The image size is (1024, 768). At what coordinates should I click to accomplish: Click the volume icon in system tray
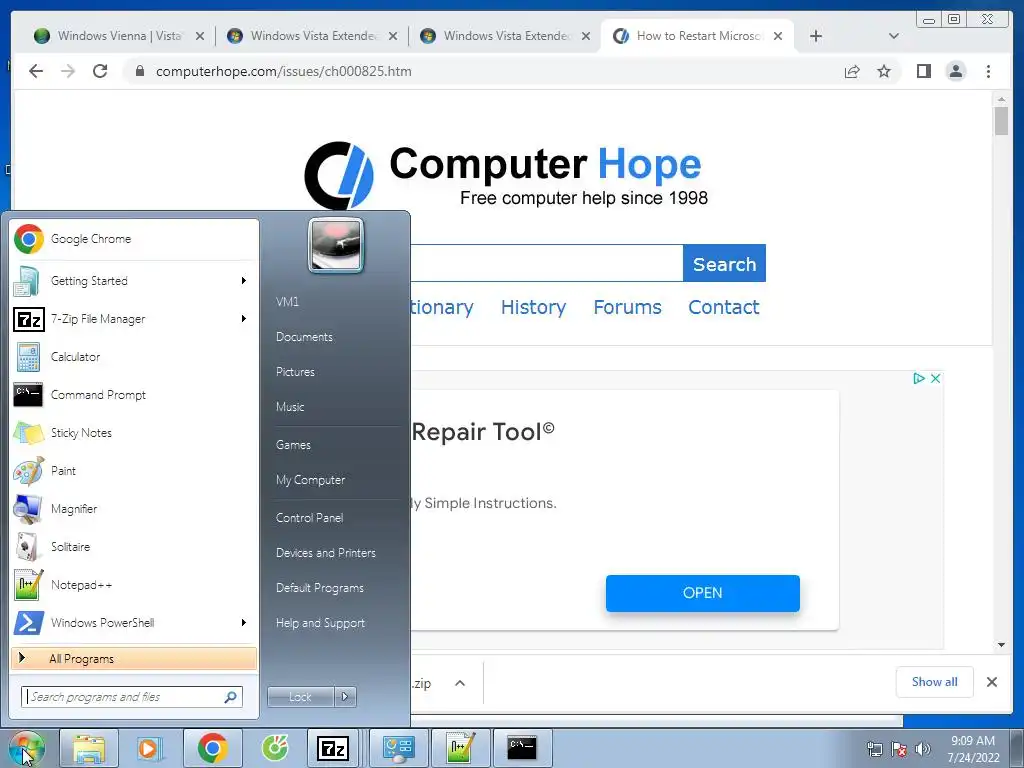coord(923,749)
